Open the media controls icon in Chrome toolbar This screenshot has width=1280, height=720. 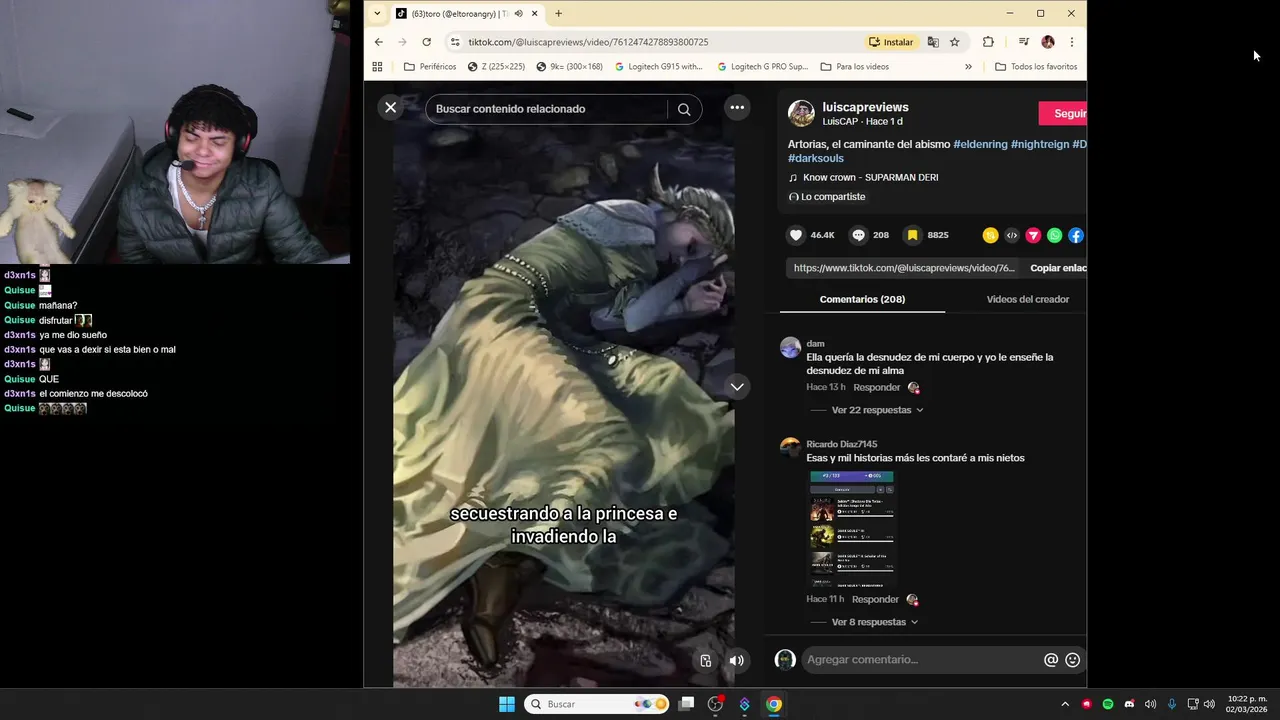[1023, 42]
